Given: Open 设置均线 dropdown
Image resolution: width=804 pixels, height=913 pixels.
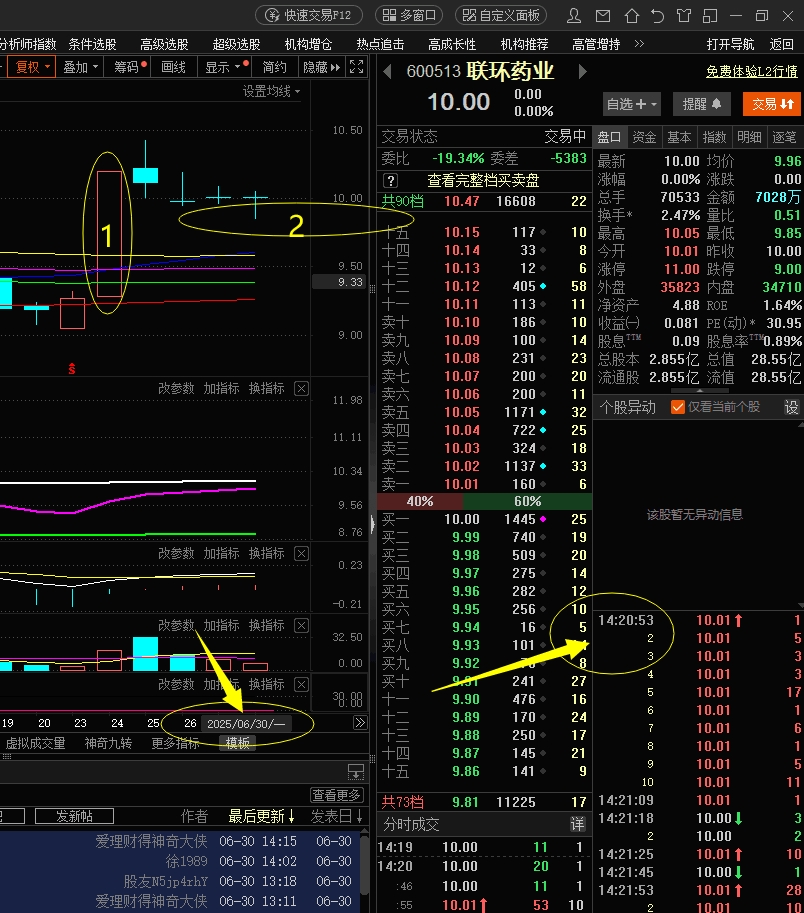Looking at the screenshot, I should (x=271, y=91).
